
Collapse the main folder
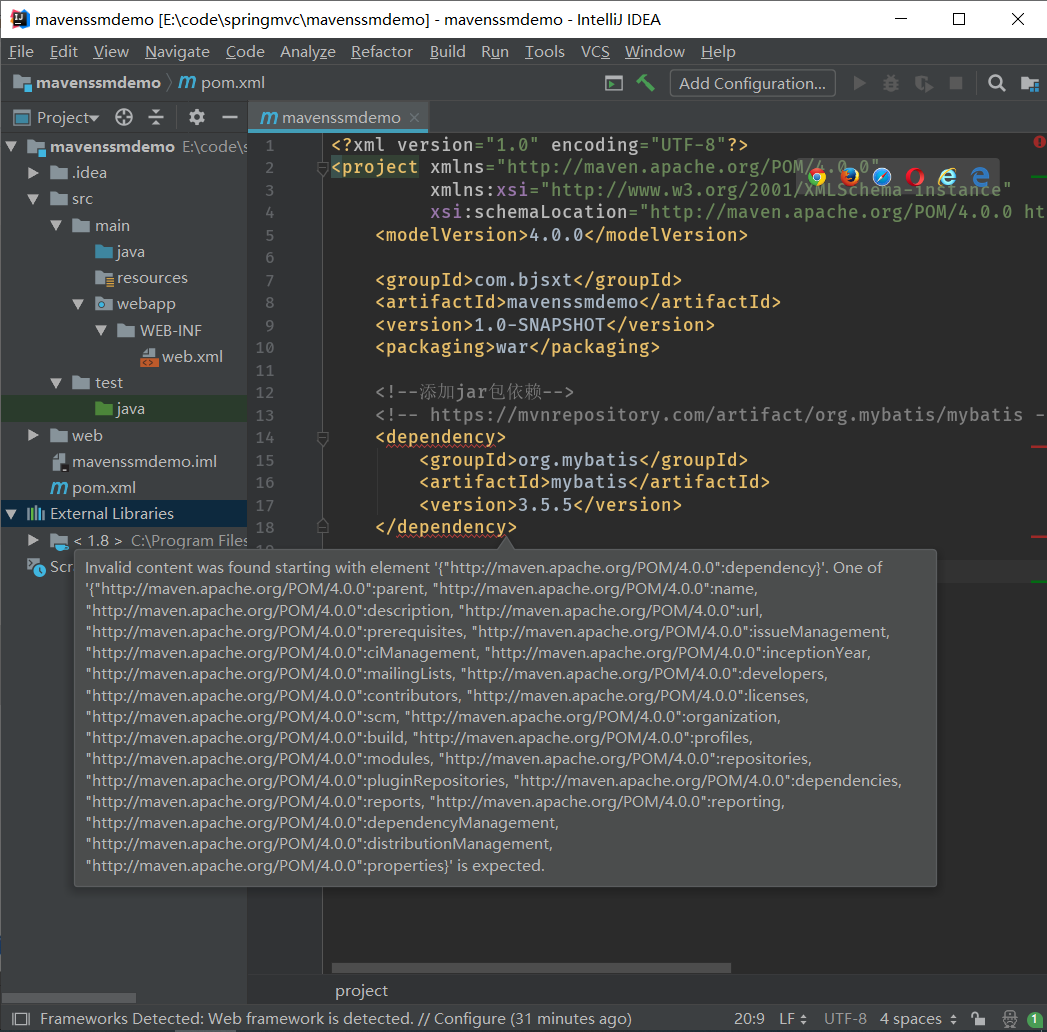[x=56, y=226]
